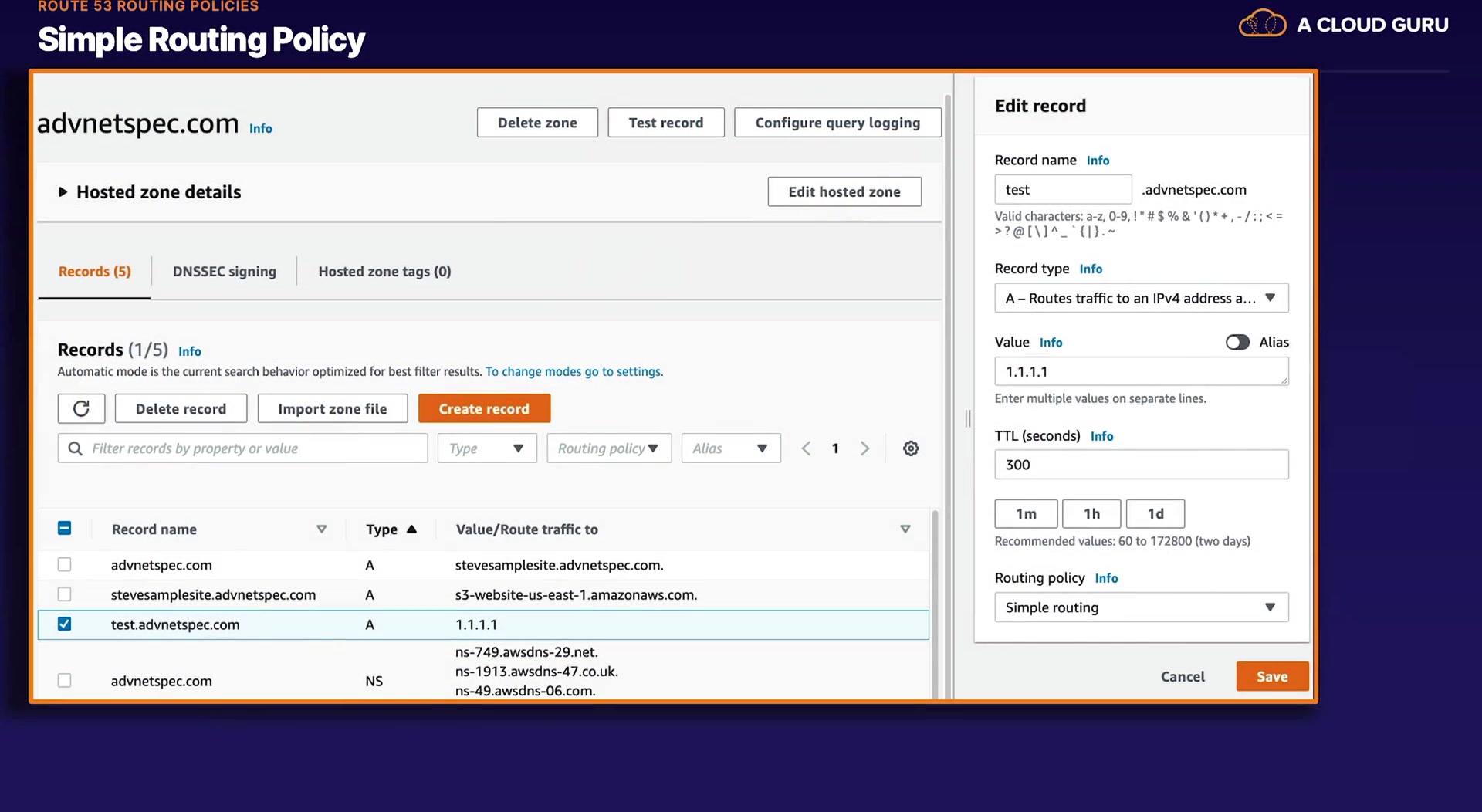Set TTL with the 1m button

tap(1026, 513)
